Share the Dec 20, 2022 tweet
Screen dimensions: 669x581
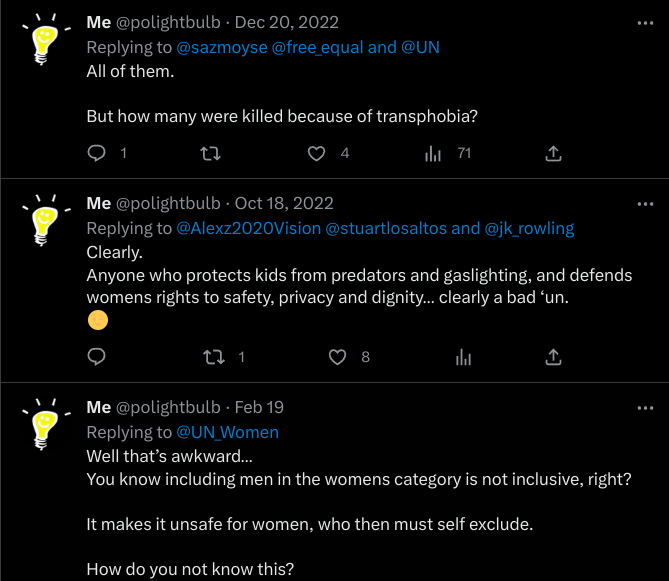[x=552, y=153]
